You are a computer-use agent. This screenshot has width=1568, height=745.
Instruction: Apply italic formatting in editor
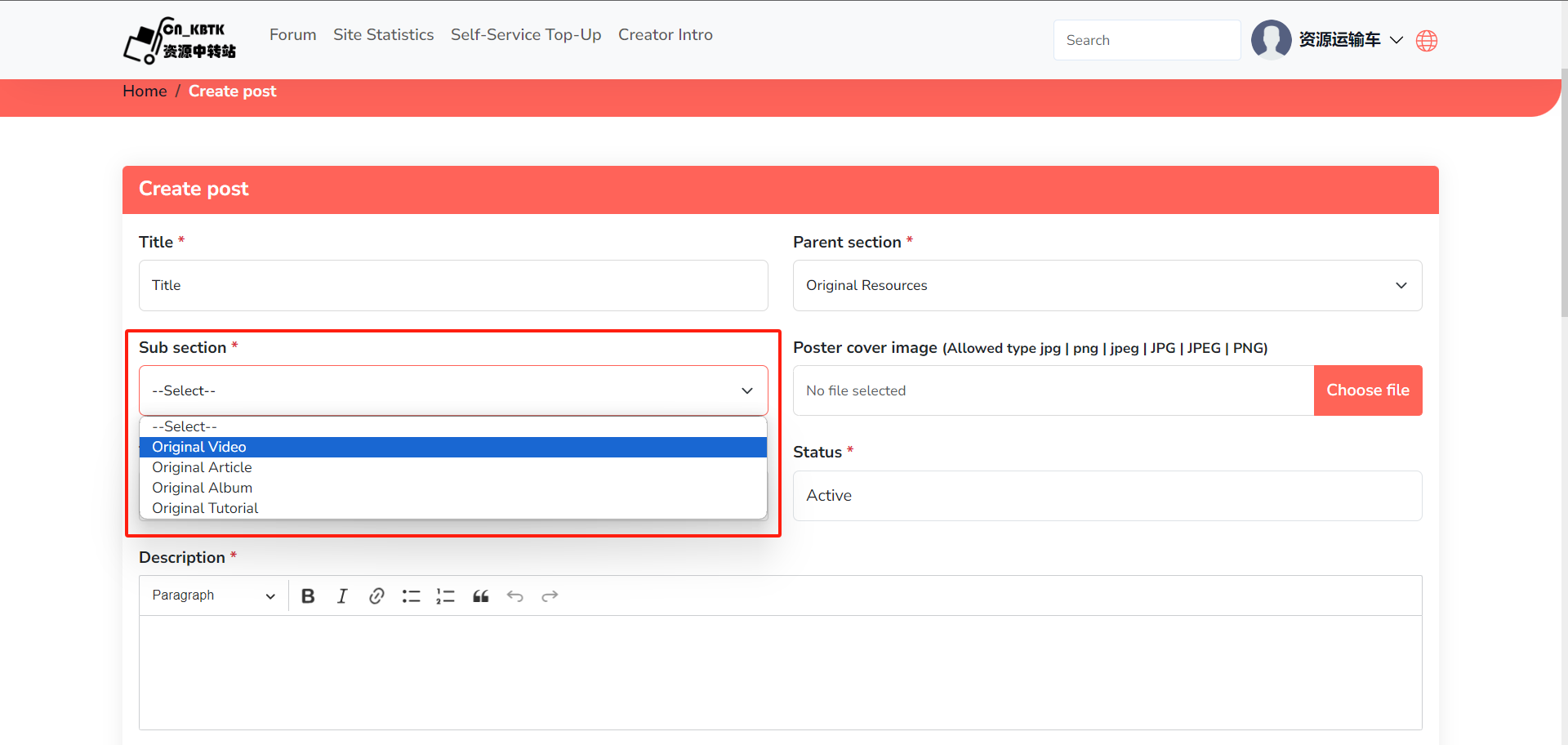pos(342,596)
